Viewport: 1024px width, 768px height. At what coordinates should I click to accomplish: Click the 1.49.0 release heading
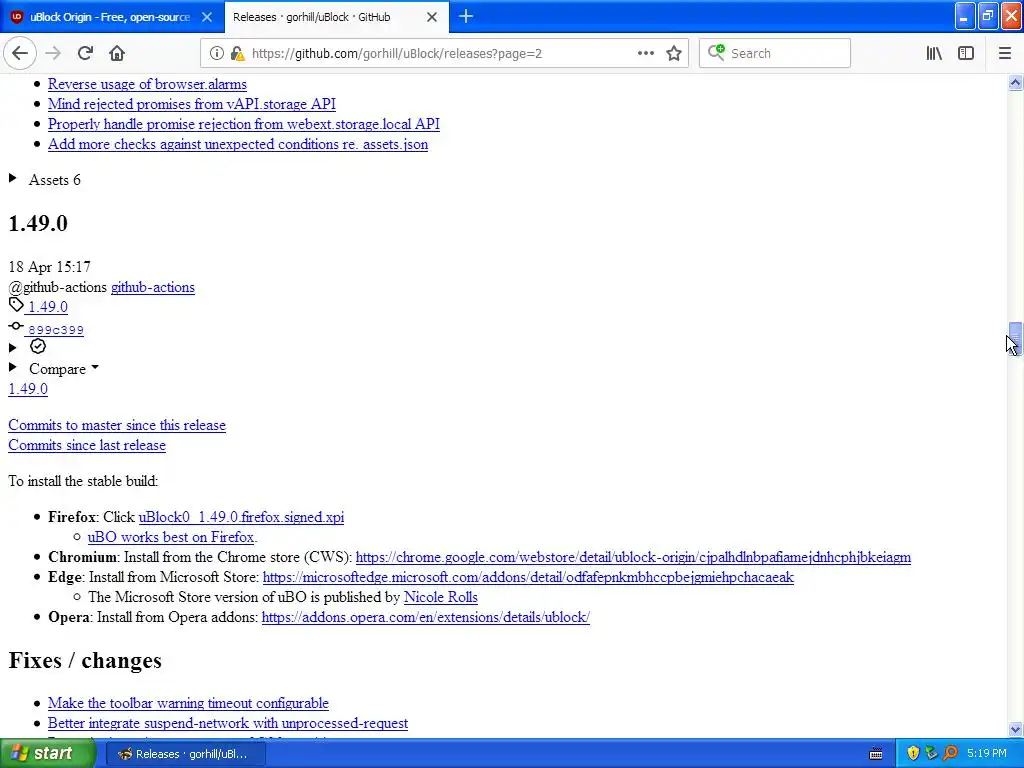(x=38, y=223)
